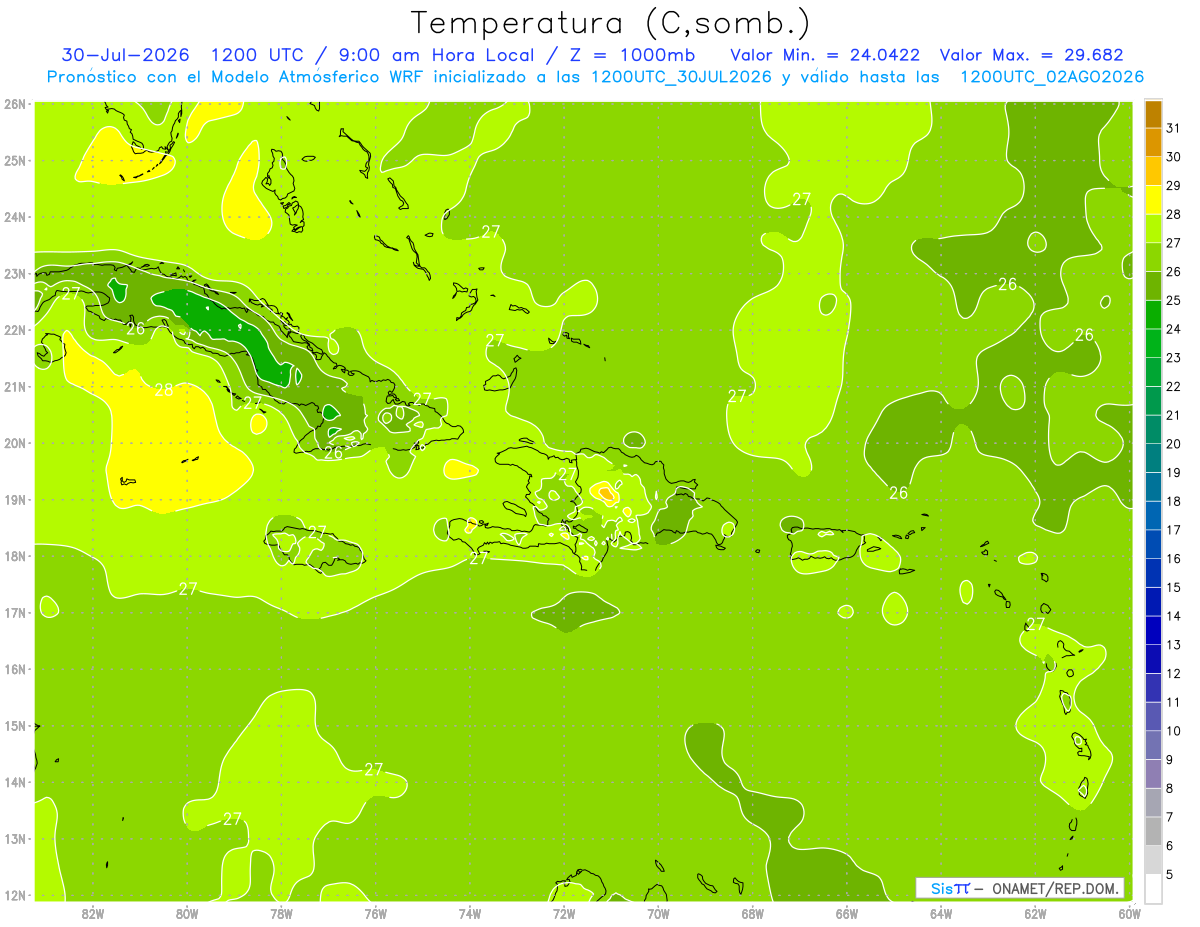The image size is (1200, 927).
Task: Click the longitude label 80W
Action: 187,913
